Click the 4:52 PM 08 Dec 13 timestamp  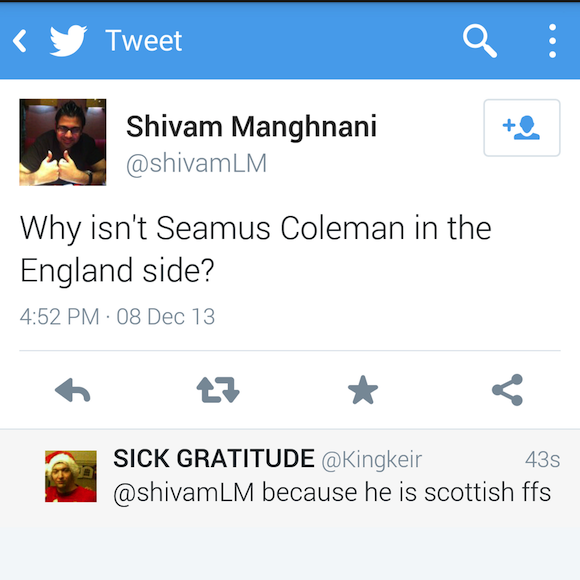[117, 317]
